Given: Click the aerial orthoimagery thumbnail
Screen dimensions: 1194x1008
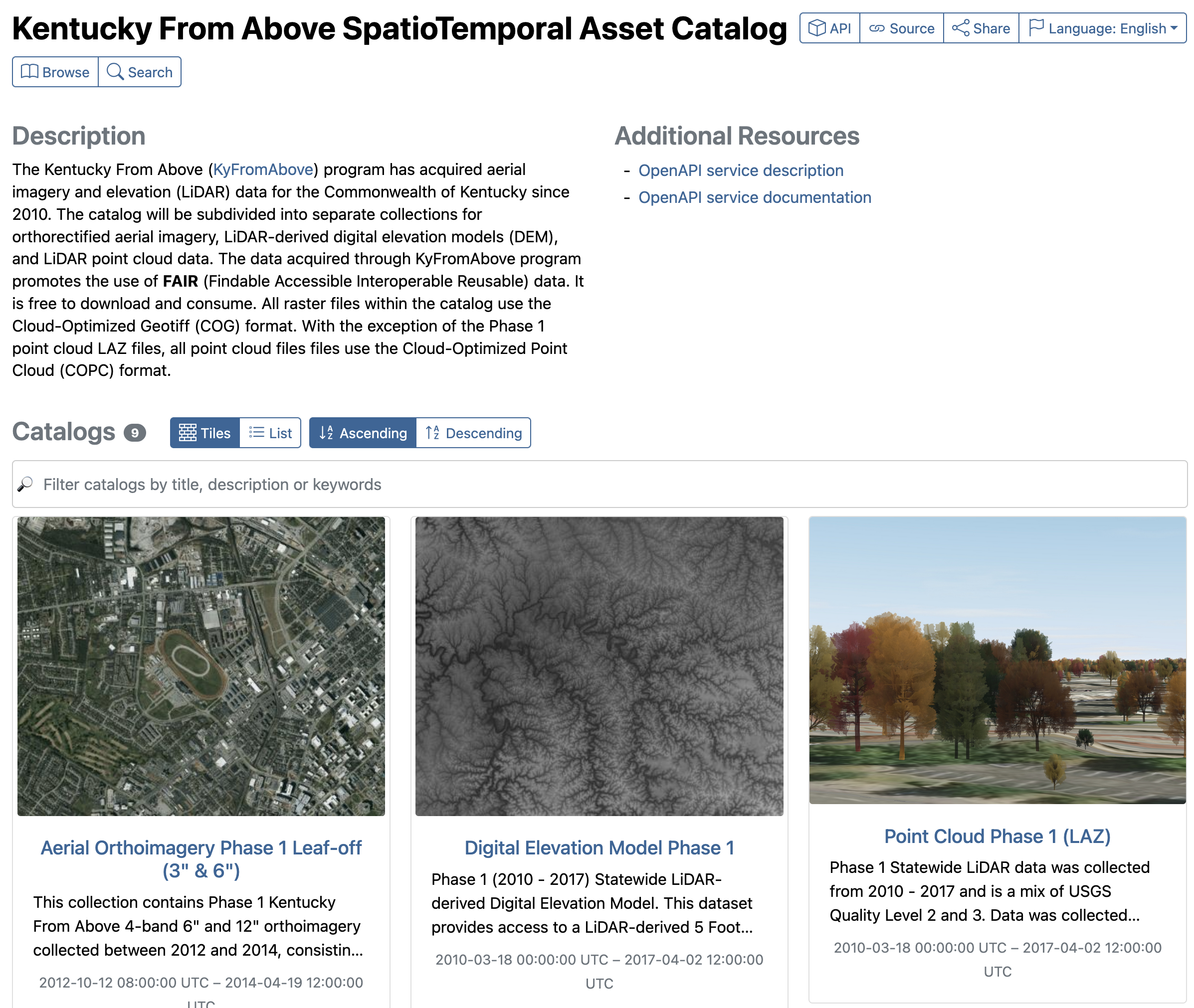Looking at the screenshot, I should (x=201, y=667).
